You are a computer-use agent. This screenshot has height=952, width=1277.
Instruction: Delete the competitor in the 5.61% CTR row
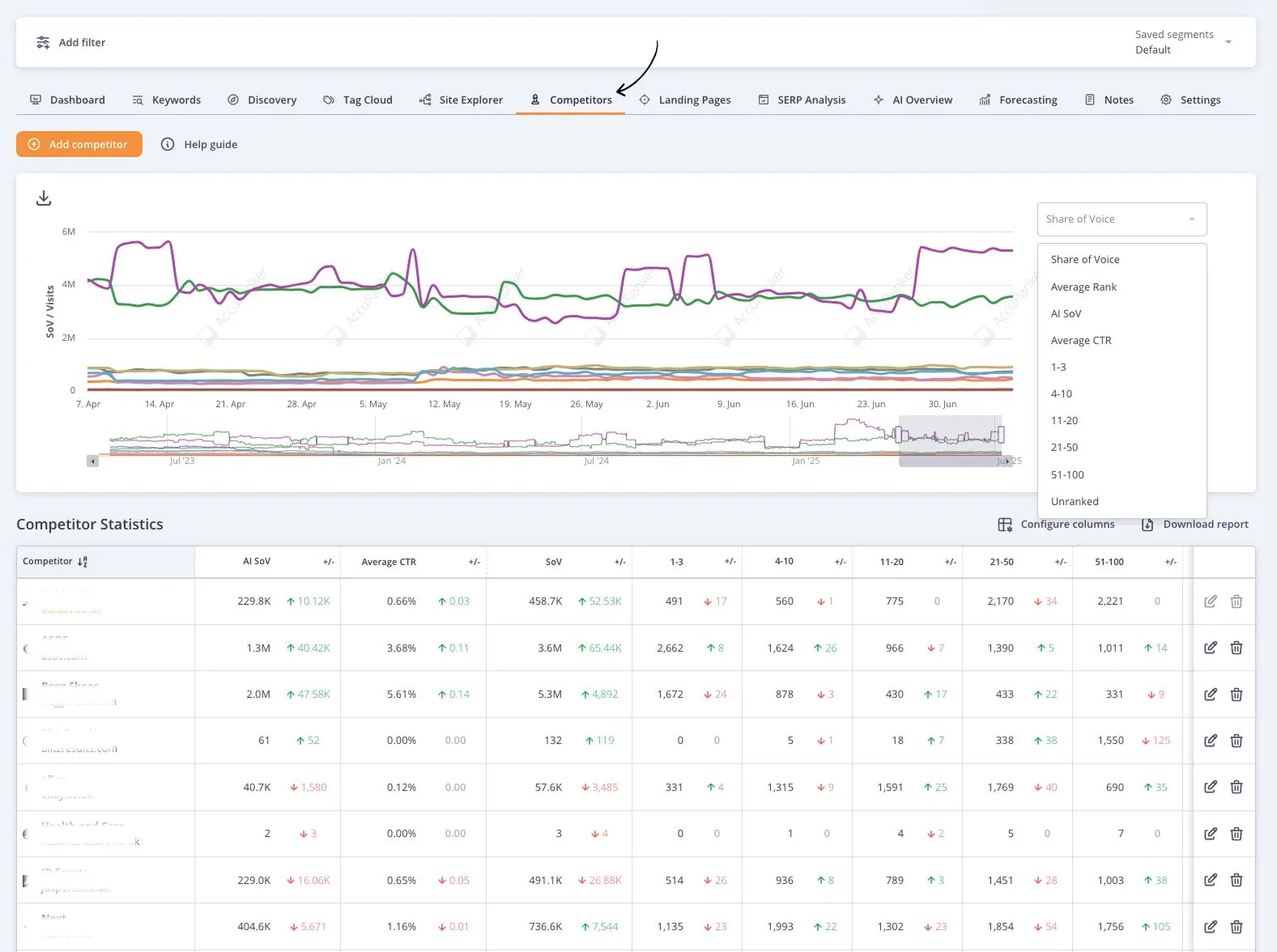click(x=1236, y=695)
